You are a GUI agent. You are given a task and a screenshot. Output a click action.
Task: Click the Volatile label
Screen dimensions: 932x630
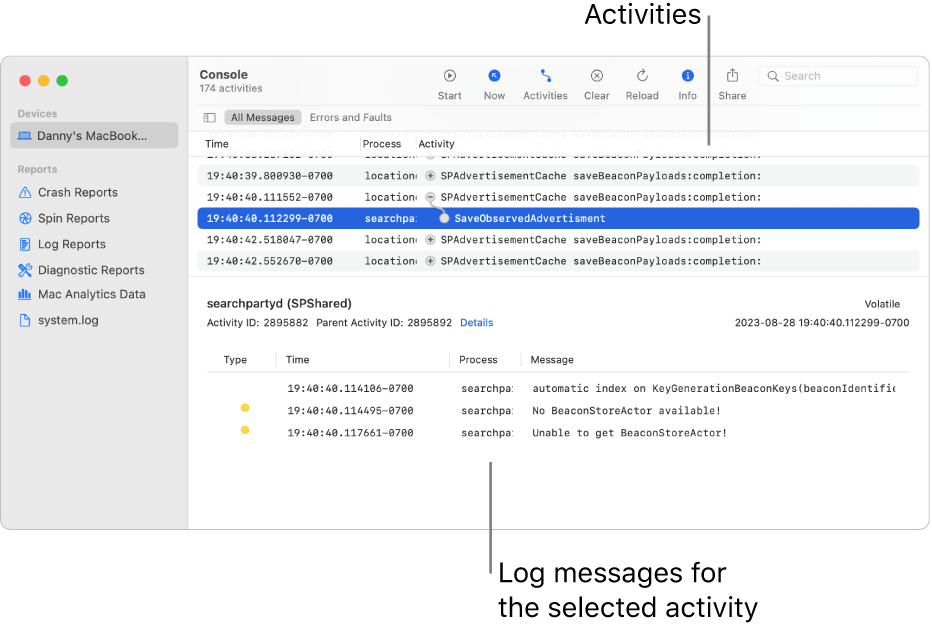[x=882, y=304]
